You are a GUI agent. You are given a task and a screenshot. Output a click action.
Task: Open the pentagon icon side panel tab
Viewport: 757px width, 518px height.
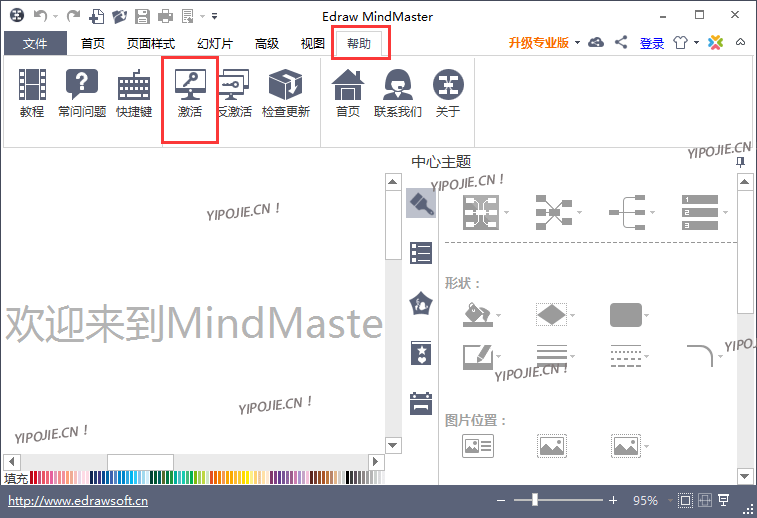tap(421, 303)
